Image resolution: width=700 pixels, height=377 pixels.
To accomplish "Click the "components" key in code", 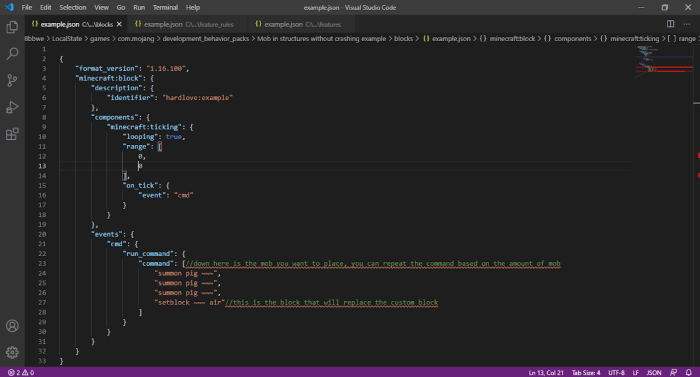I will (x=115, y=117).
